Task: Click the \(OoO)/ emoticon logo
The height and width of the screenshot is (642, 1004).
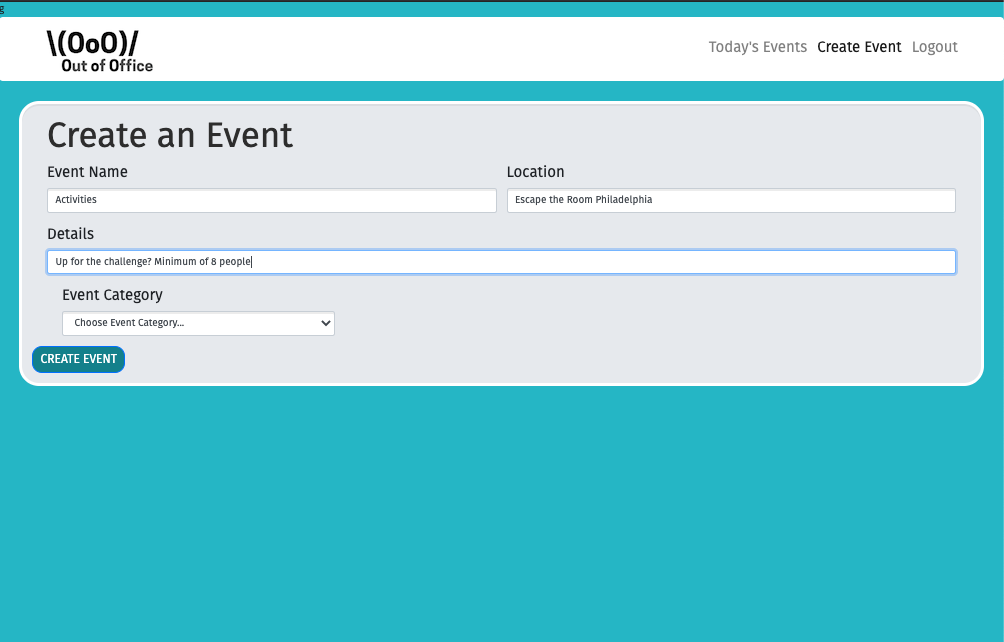Action: (x=92, y=44)
